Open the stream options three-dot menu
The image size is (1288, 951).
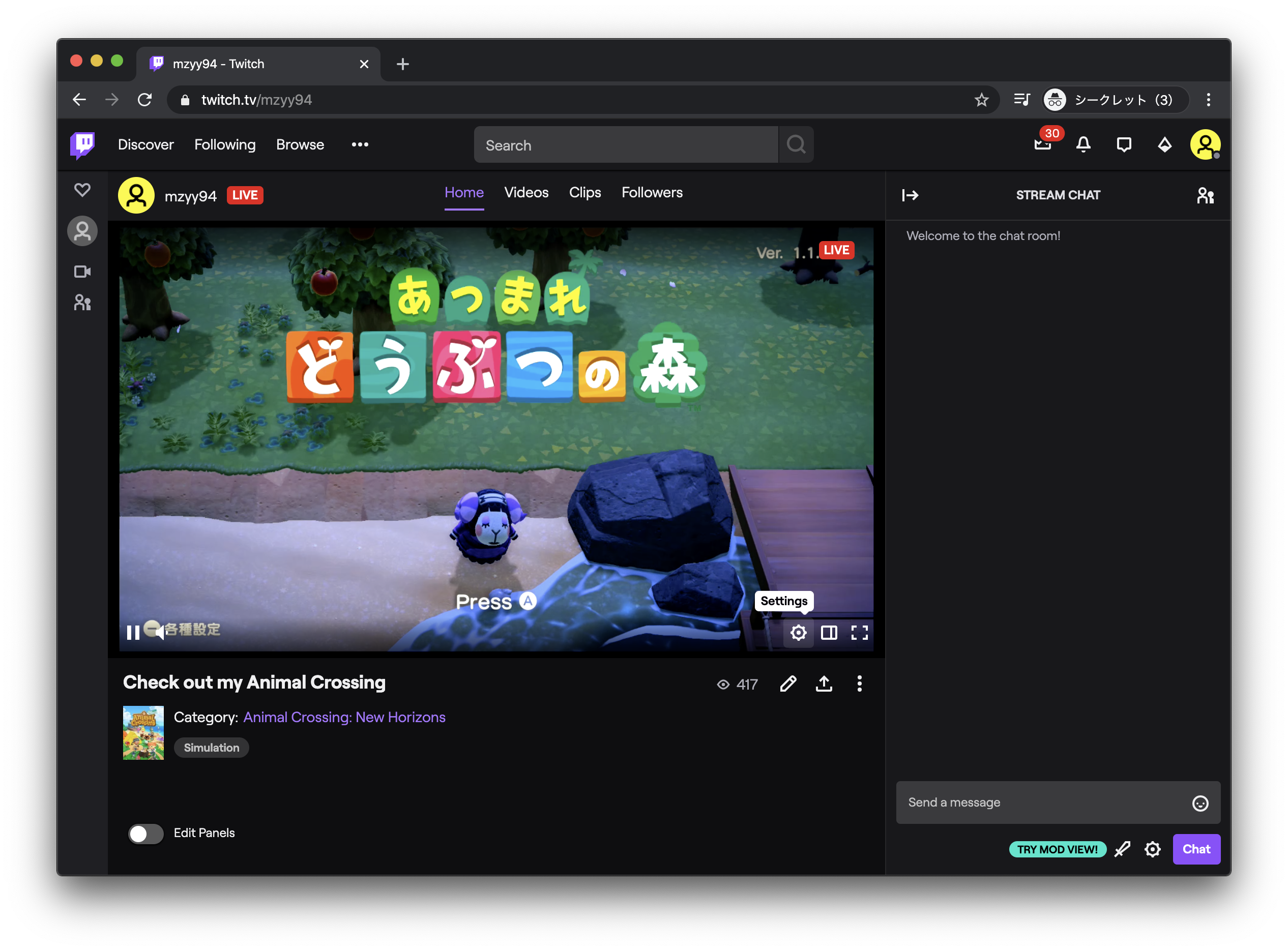tap(859, 683)
